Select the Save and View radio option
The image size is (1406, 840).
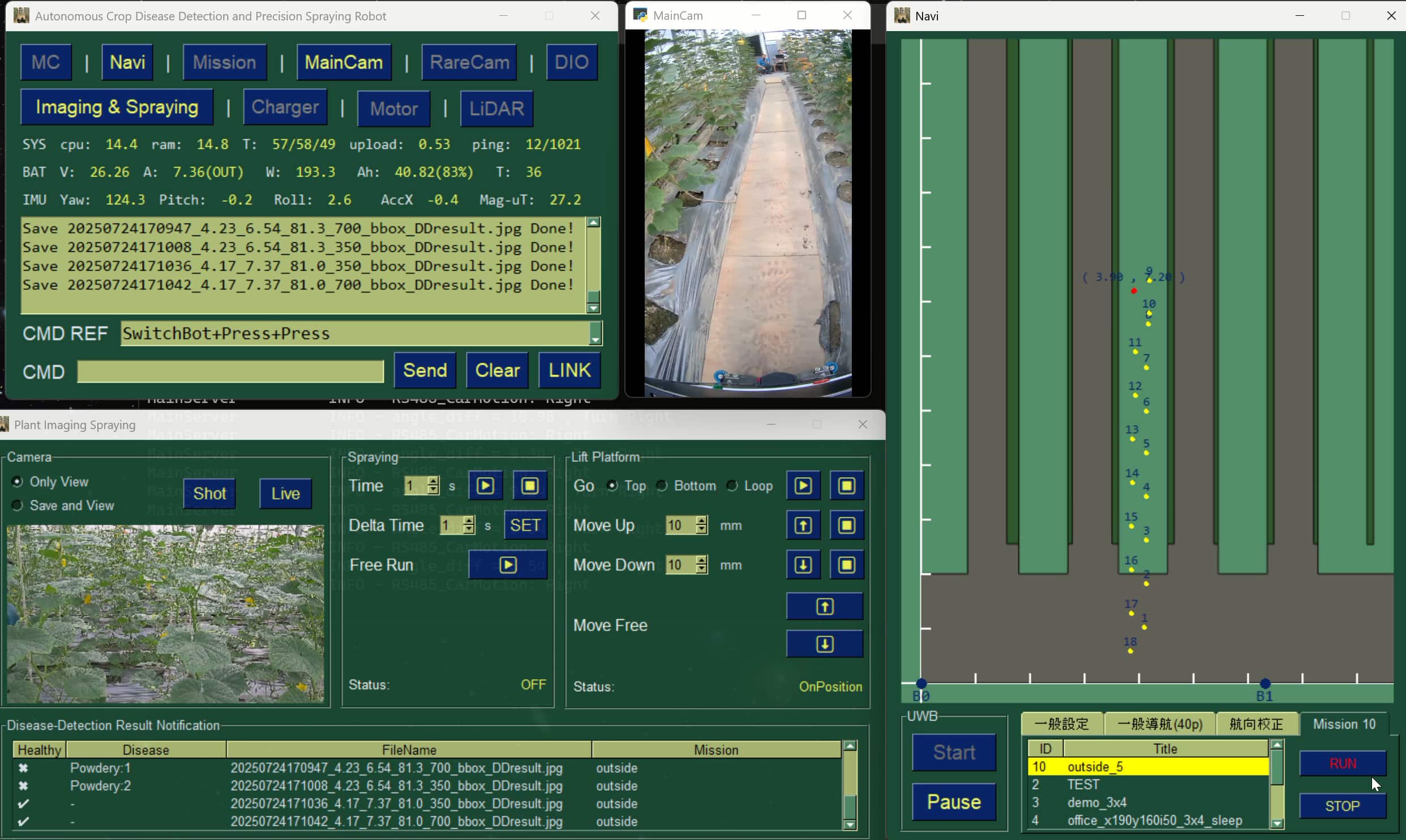18,505
